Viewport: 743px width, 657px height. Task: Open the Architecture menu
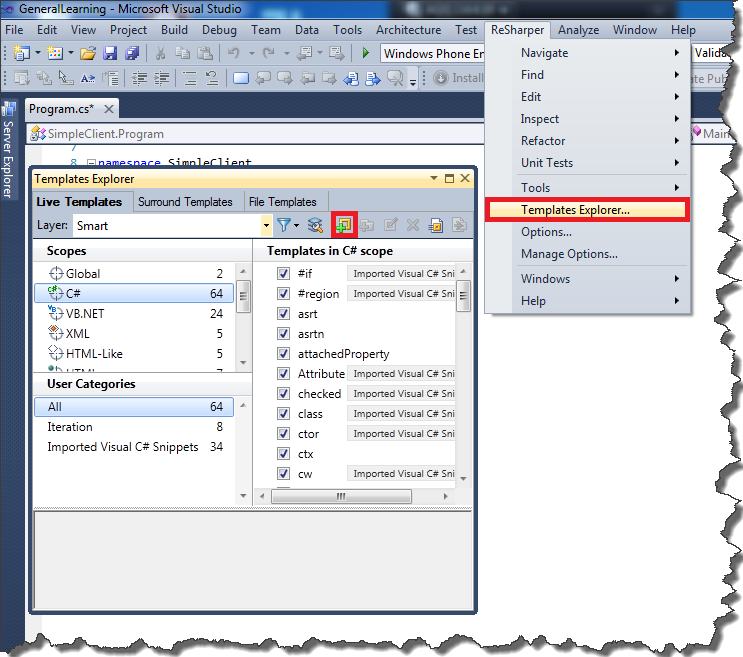pyautogui.click(x=408, y=30)
